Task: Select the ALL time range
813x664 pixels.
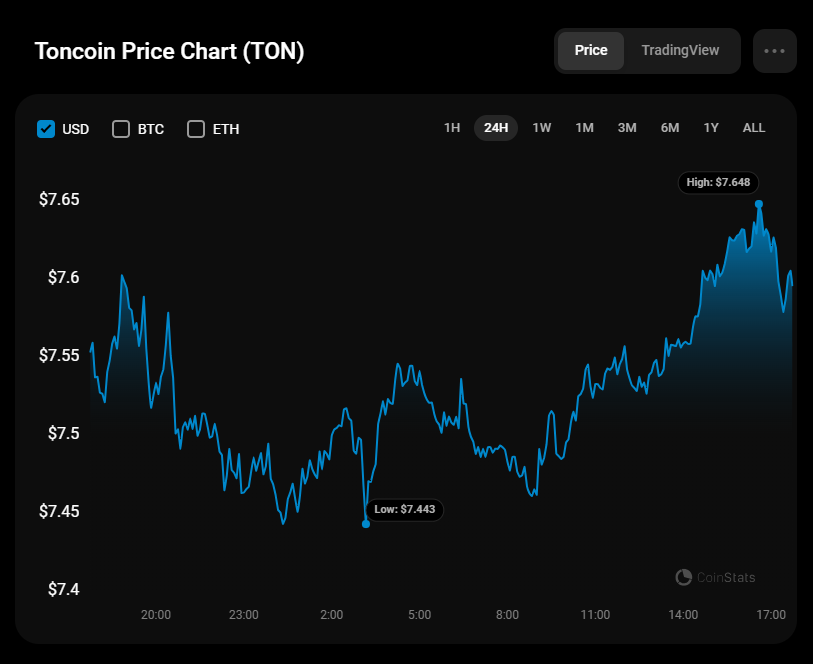Action: tap(754, 128)
